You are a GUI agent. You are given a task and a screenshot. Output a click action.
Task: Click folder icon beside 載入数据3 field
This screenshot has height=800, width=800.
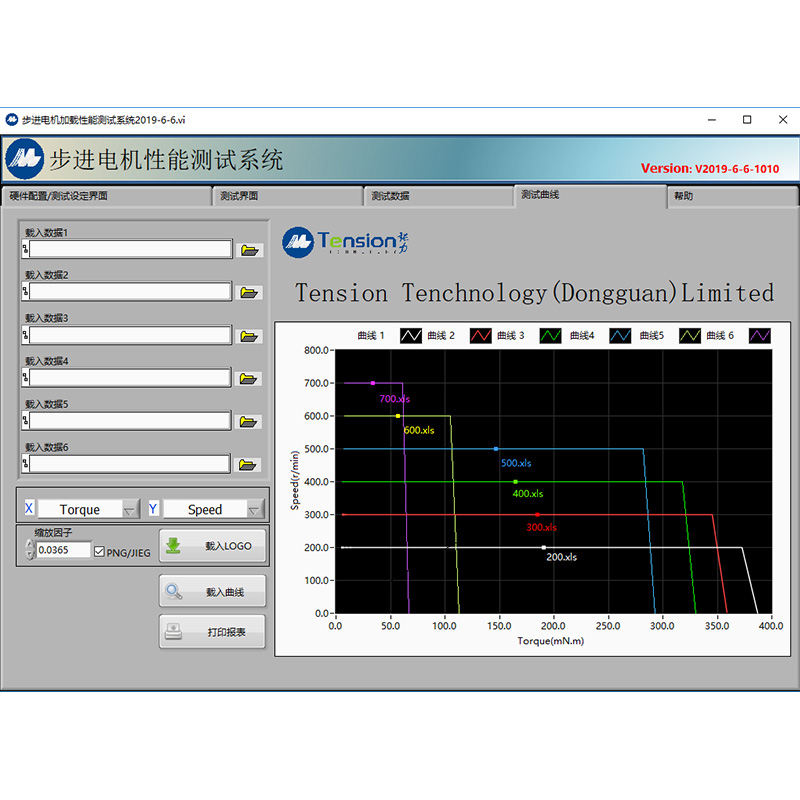click(250, 336)
